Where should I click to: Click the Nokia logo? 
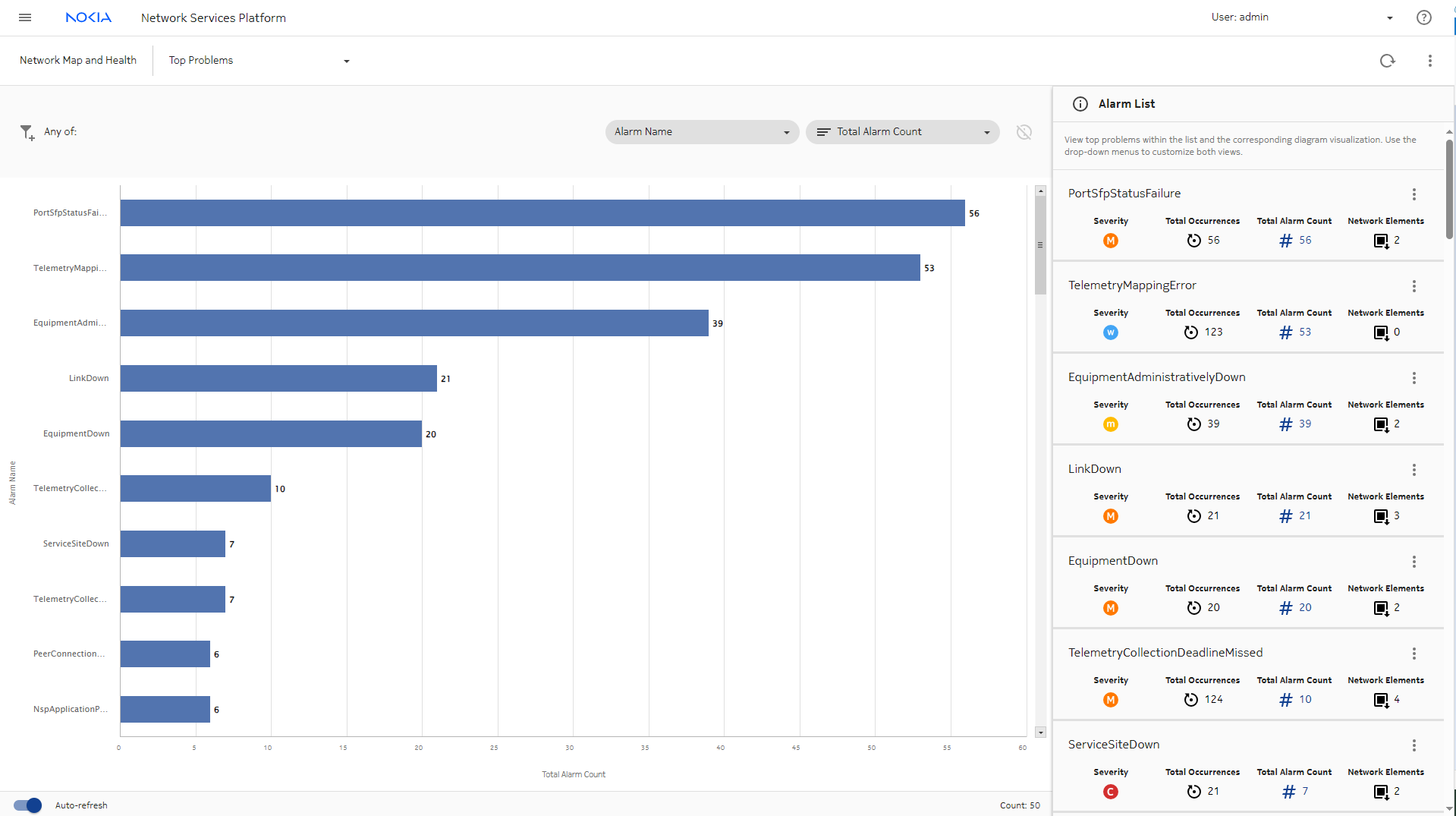[x=88, y=17]
